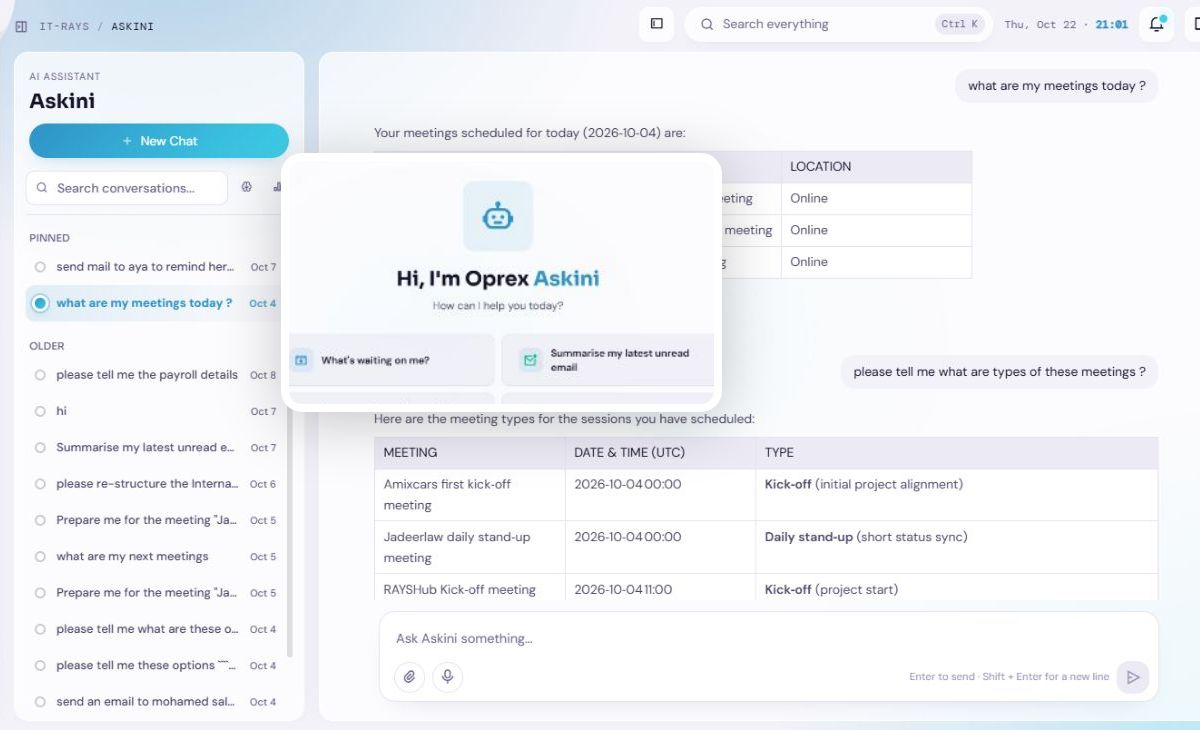Select the radio circle for 'please tell me the payroll details'

click(x=40, y=375)
